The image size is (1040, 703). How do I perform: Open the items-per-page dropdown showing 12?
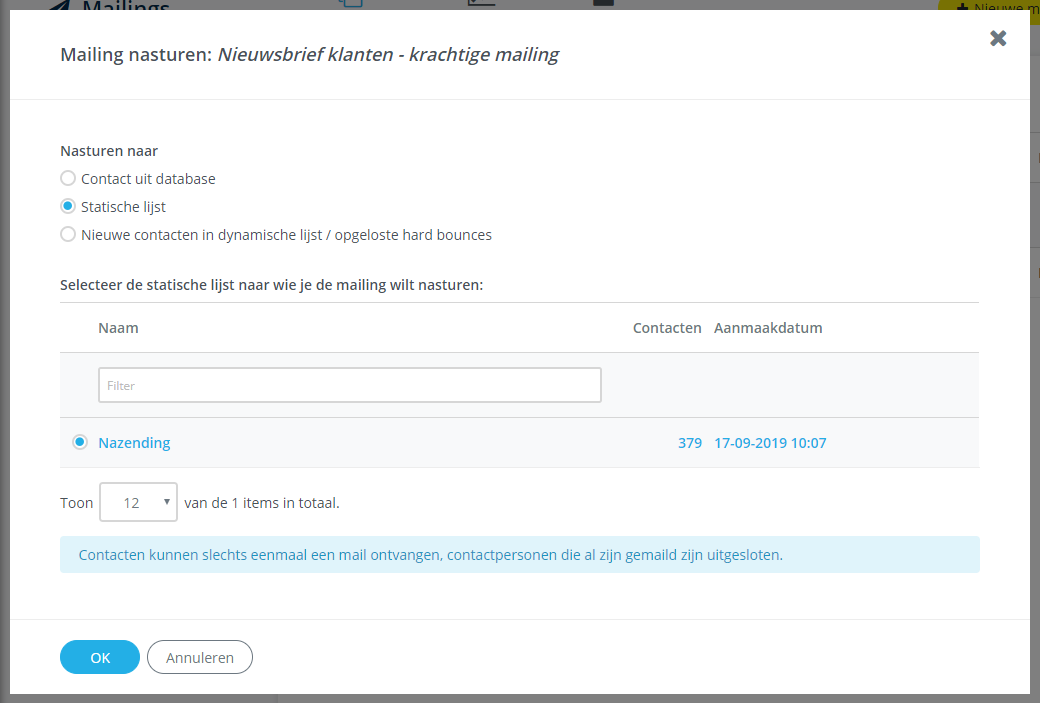click(x=138, y=502)
